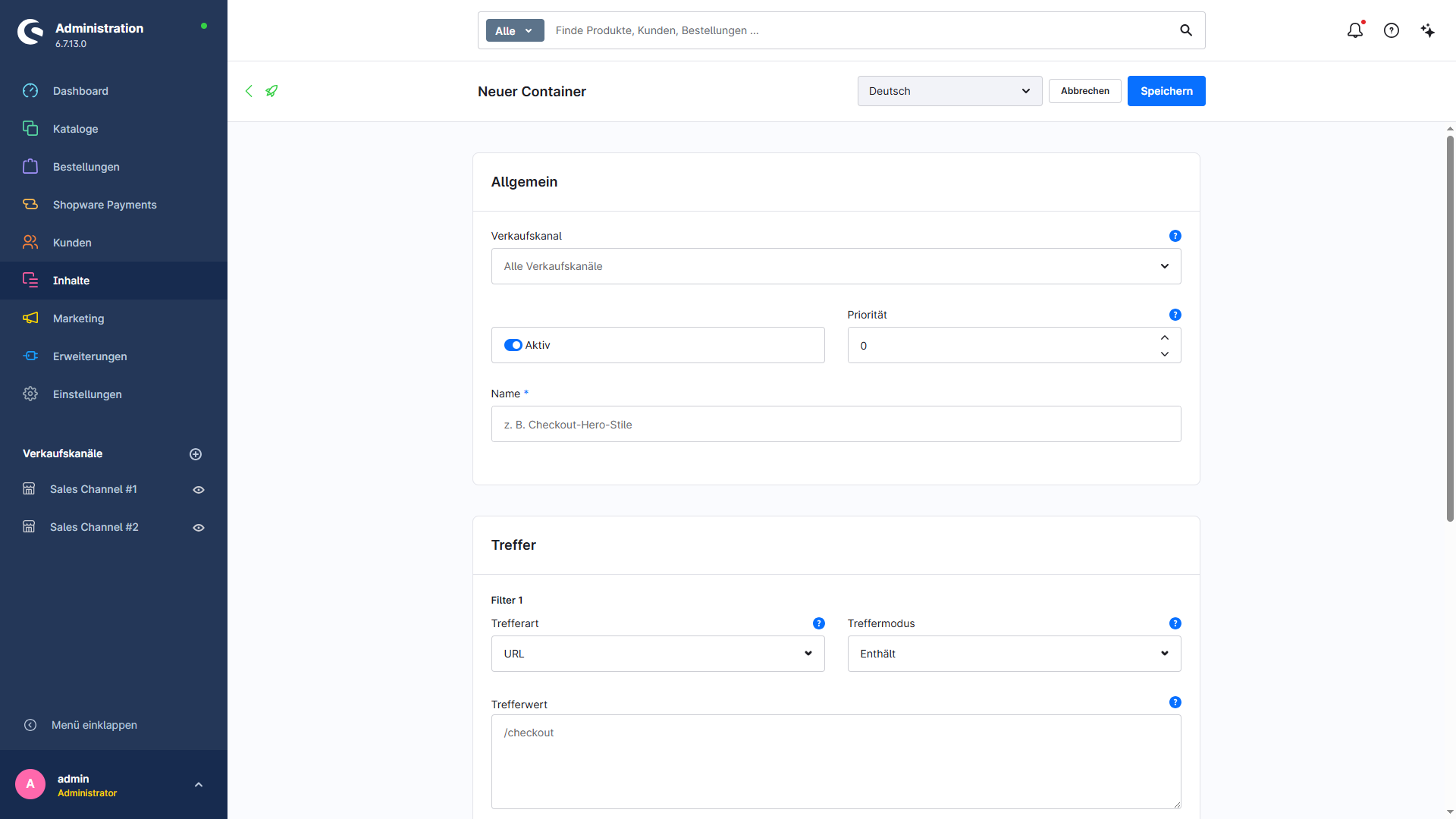The image size is (1456, 819).
Task: Open Einstellungen menu item
Action: [114, 394]
